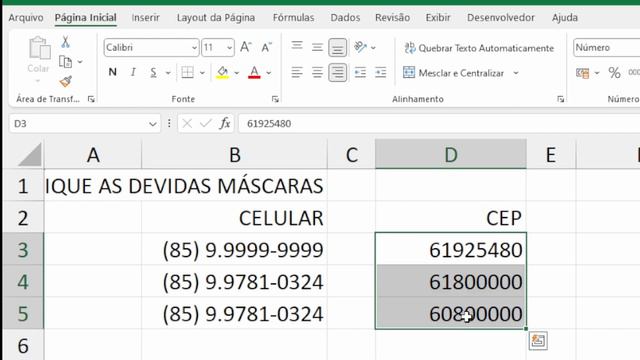Expand copy options dropdown arrow
The height and width of the screenshot is (360, 640).
coord(80,62)
